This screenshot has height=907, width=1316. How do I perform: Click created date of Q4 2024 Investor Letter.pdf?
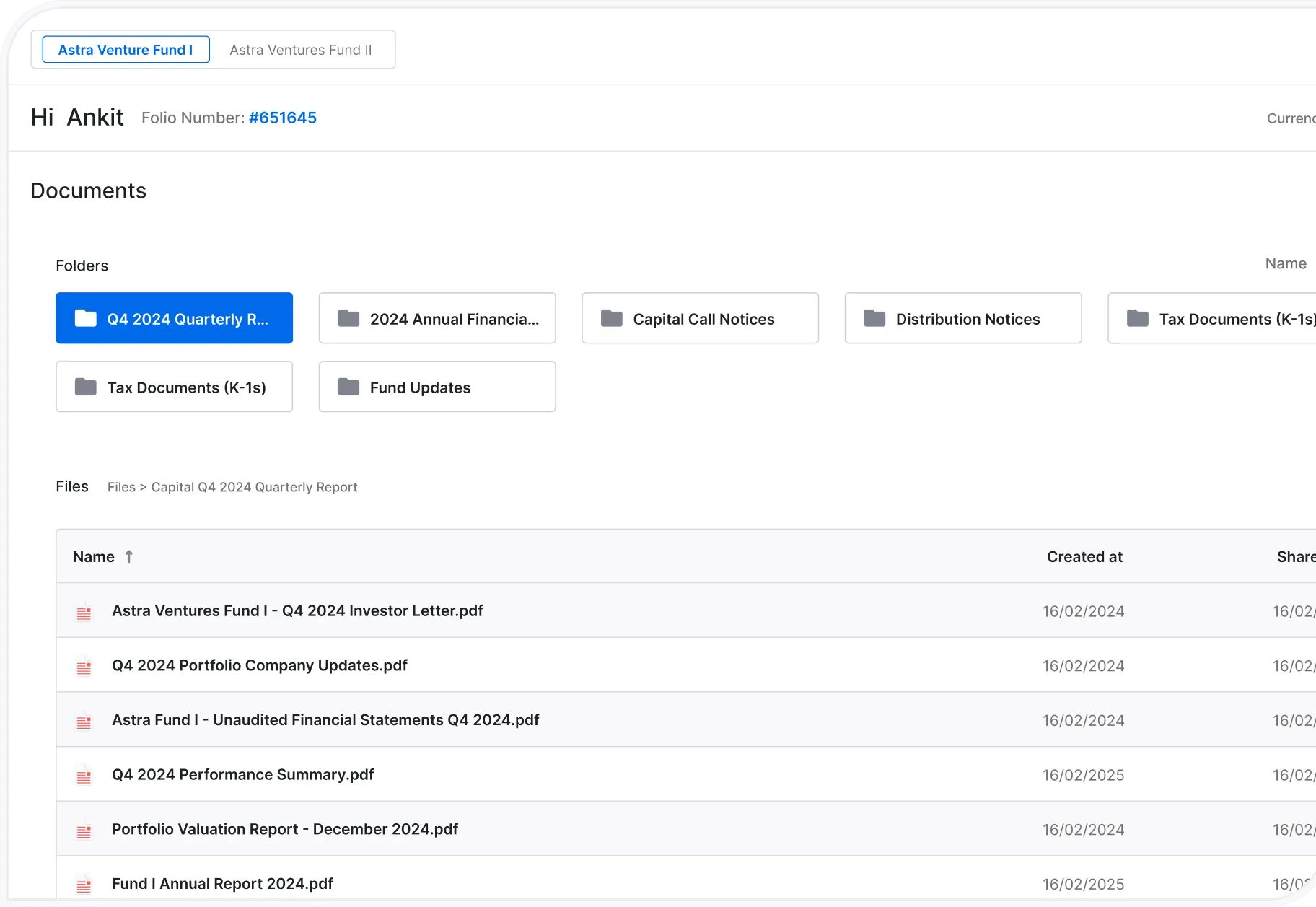tap(1083, 611)
